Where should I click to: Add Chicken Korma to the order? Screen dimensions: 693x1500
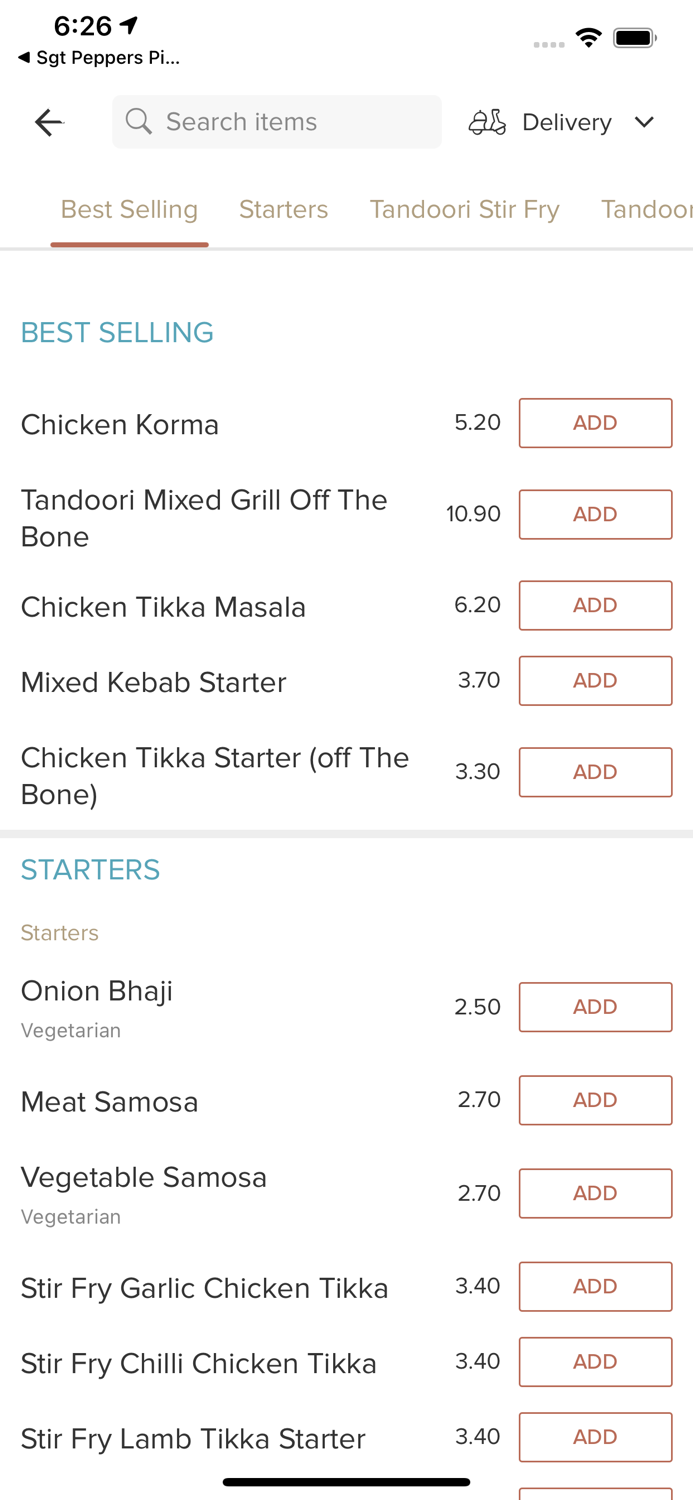(595, 422)
